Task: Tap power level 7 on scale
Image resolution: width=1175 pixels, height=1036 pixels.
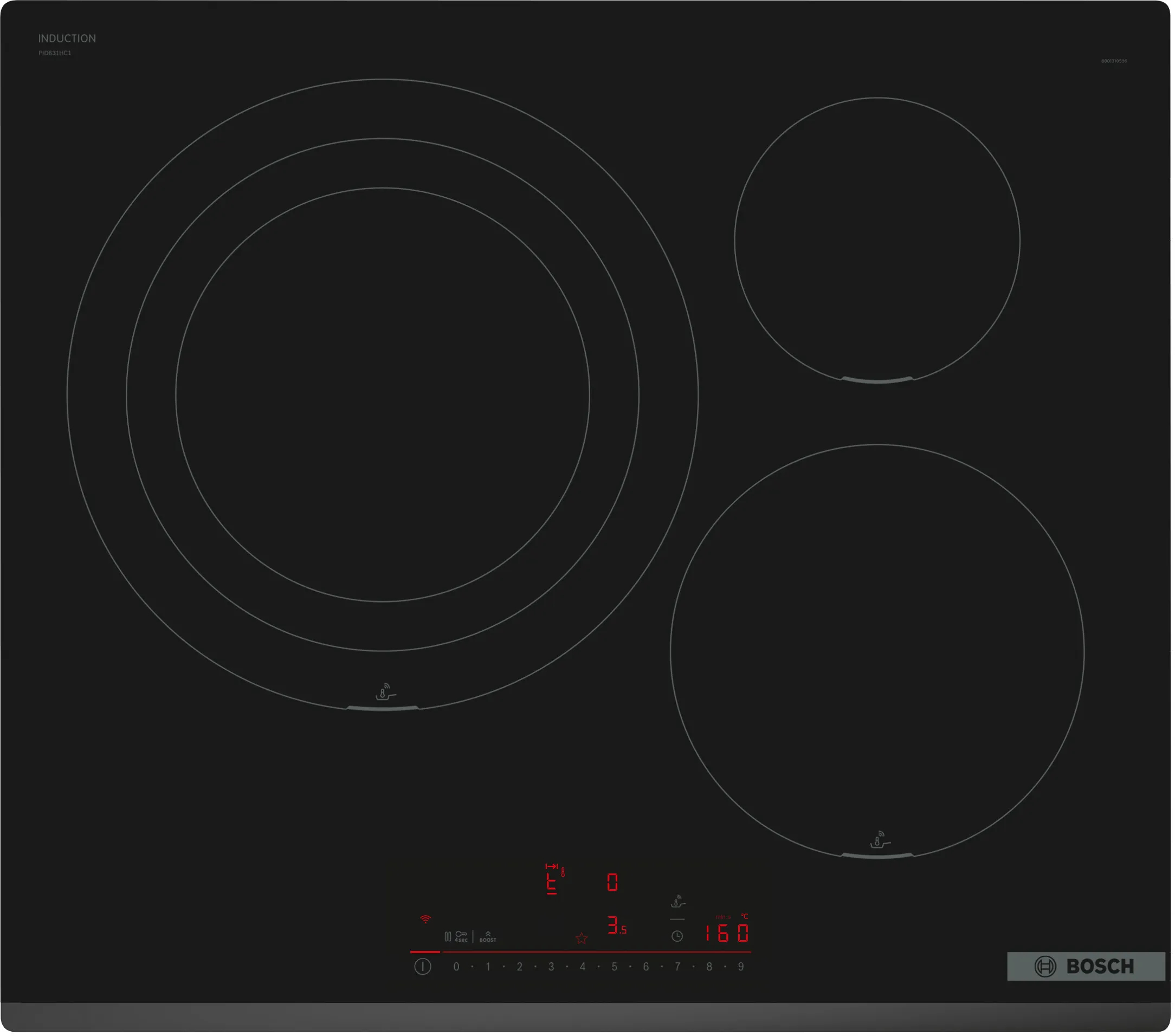Action: tap(678, 968)
